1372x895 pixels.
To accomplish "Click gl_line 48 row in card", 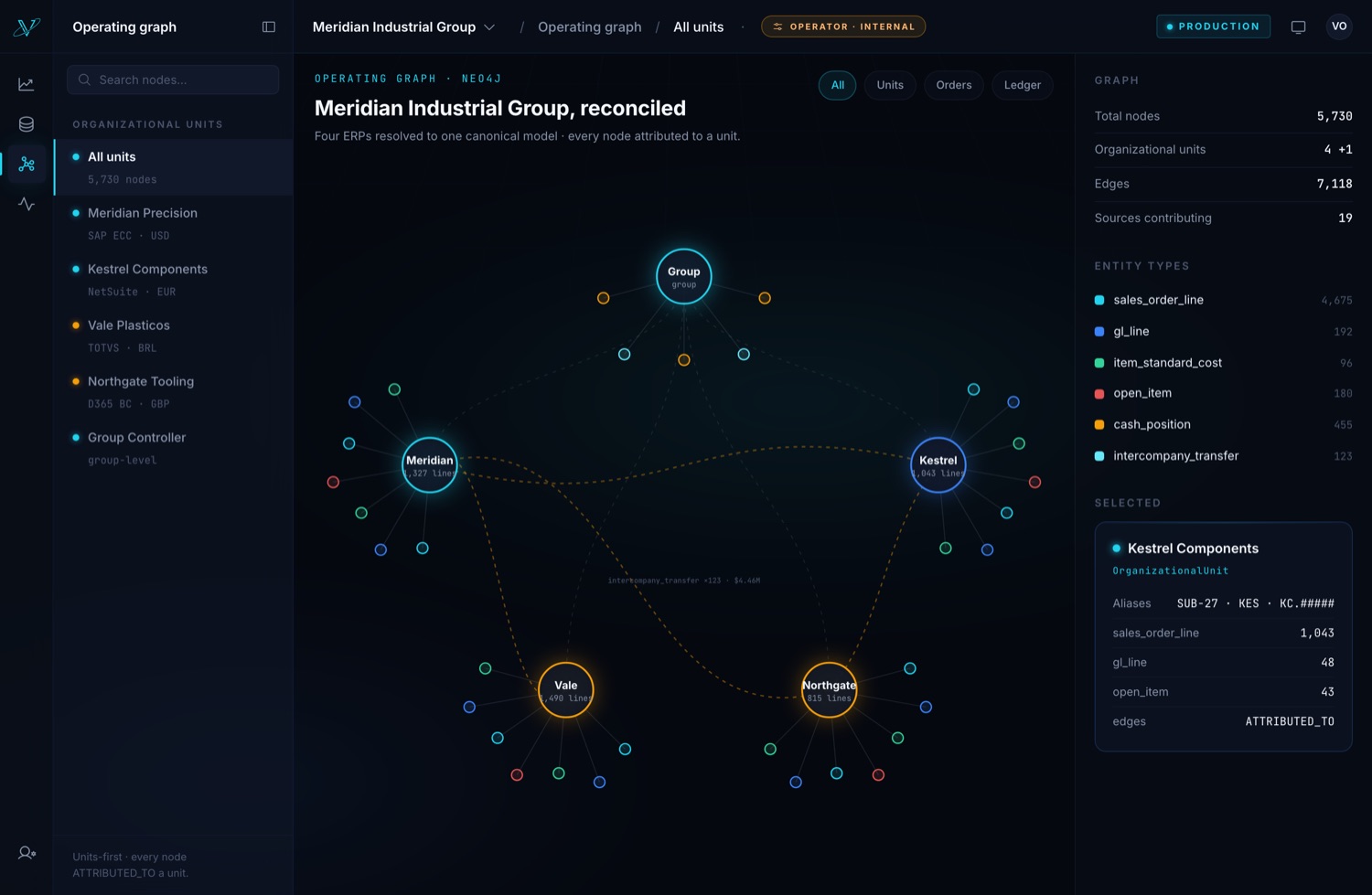I will [x=1223, y=662].
